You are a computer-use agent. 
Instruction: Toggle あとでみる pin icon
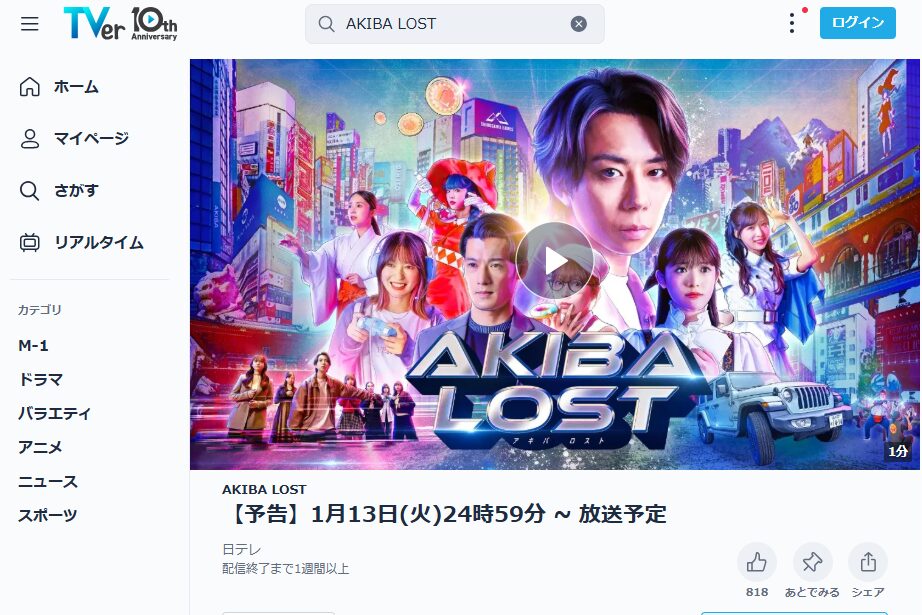[x=812, y=563]
